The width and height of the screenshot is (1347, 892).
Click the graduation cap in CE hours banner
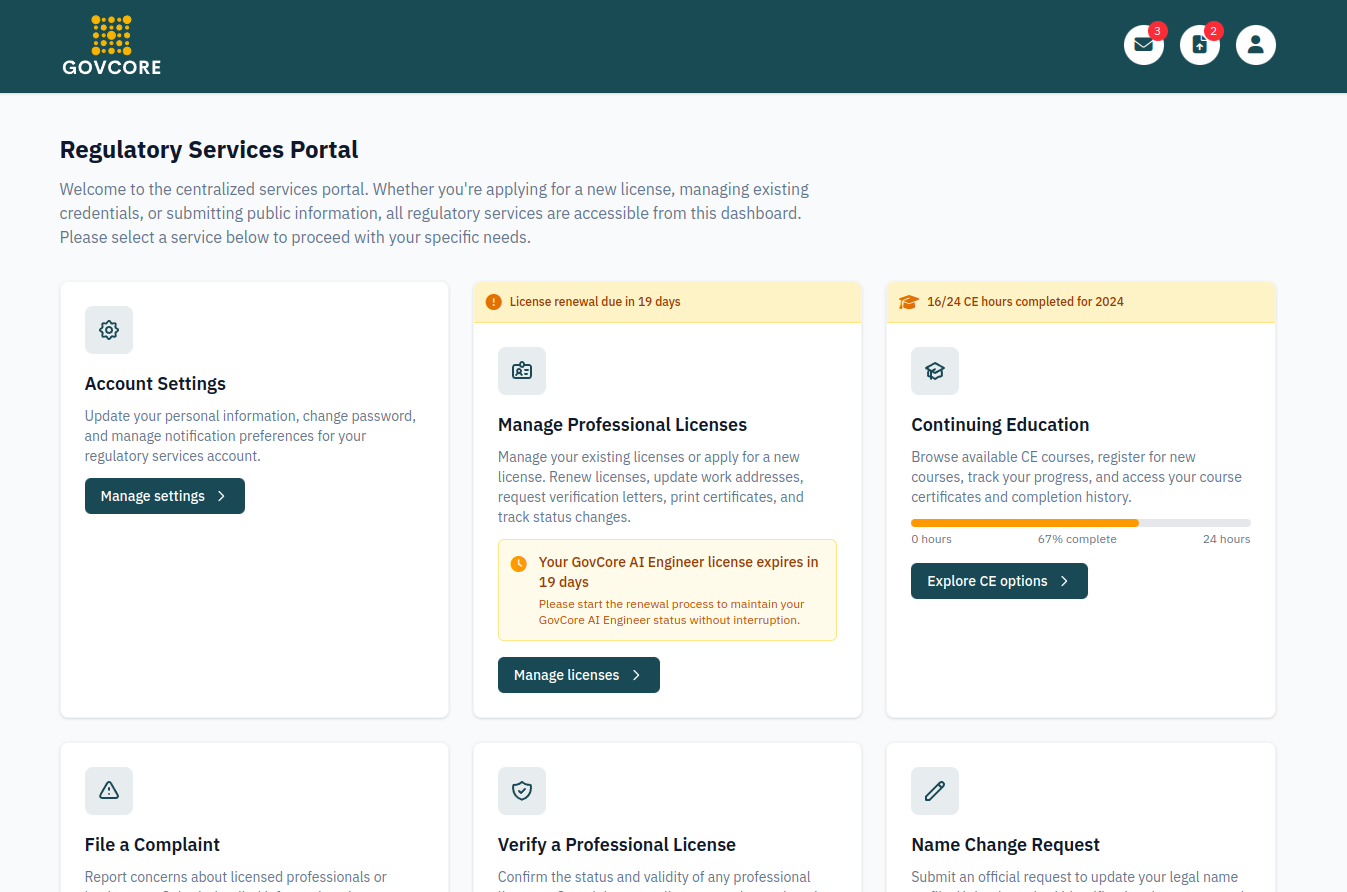908,302
